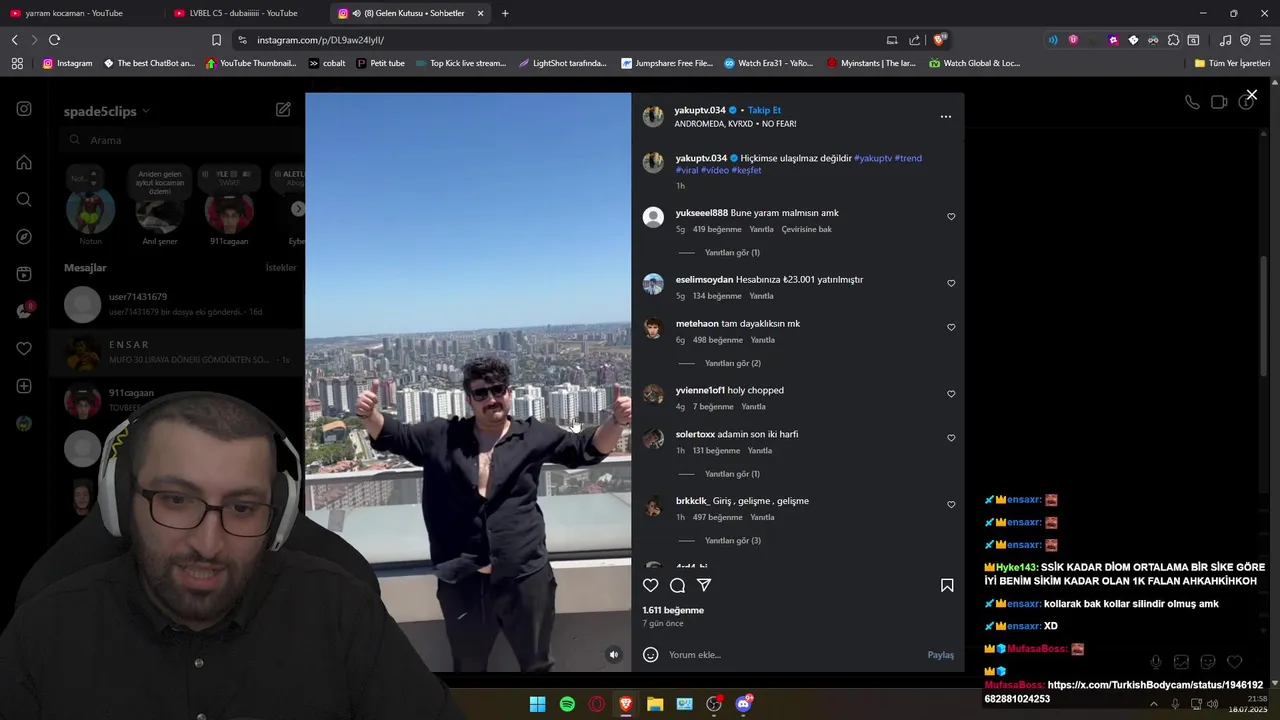
Task: Click the '1.611 beğenme' likes count
Action: tap(673, 610)
